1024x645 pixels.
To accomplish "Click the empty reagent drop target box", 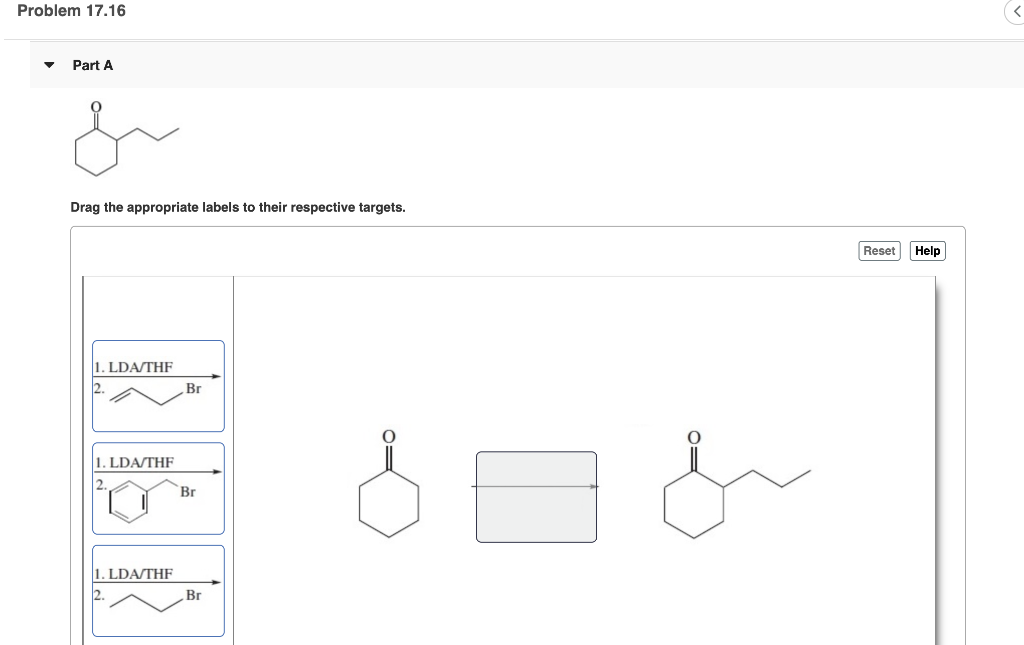I will [536, 495].
